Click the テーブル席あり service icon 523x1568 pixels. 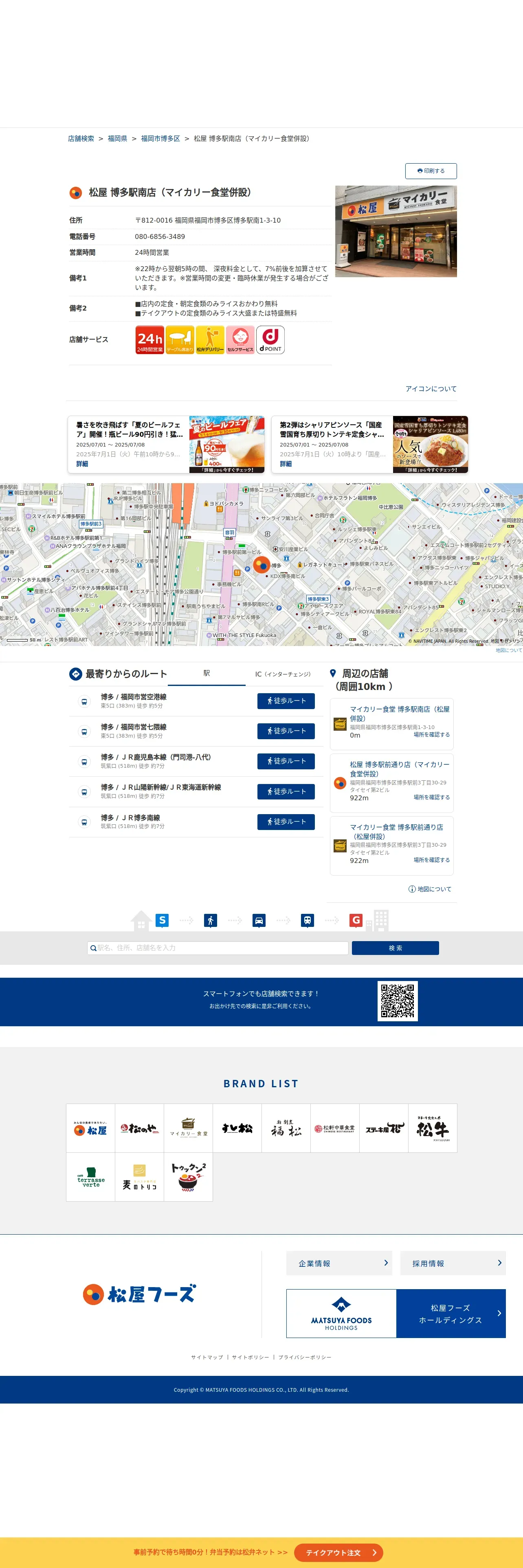(x=180, y=339)
